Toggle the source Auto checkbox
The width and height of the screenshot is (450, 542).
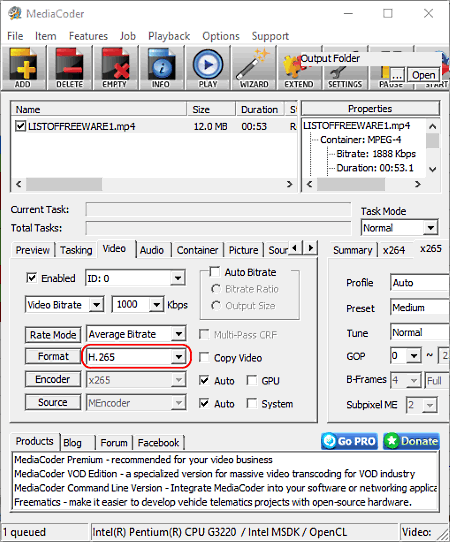(204, 403)
